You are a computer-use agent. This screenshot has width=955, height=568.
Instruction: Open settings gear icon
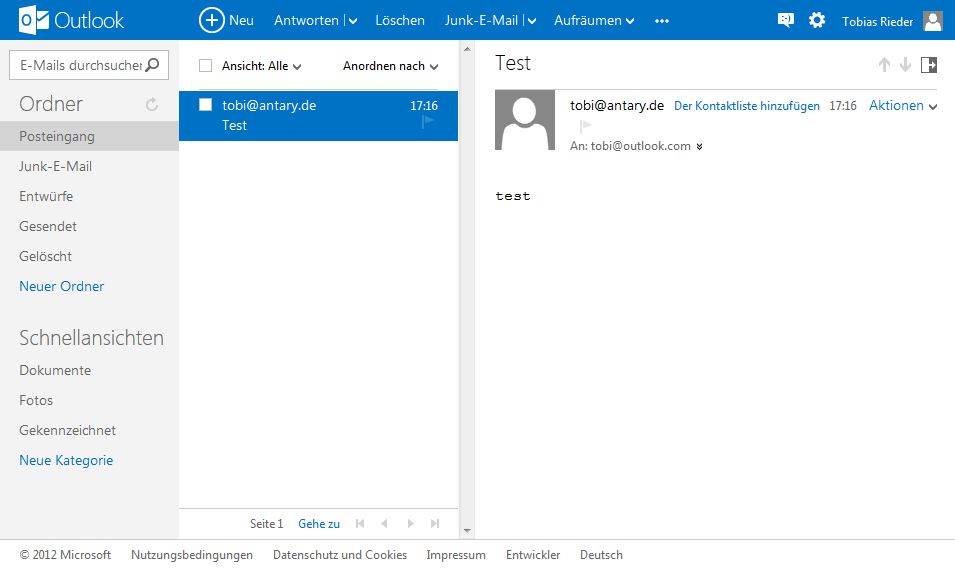coord(817,20)
